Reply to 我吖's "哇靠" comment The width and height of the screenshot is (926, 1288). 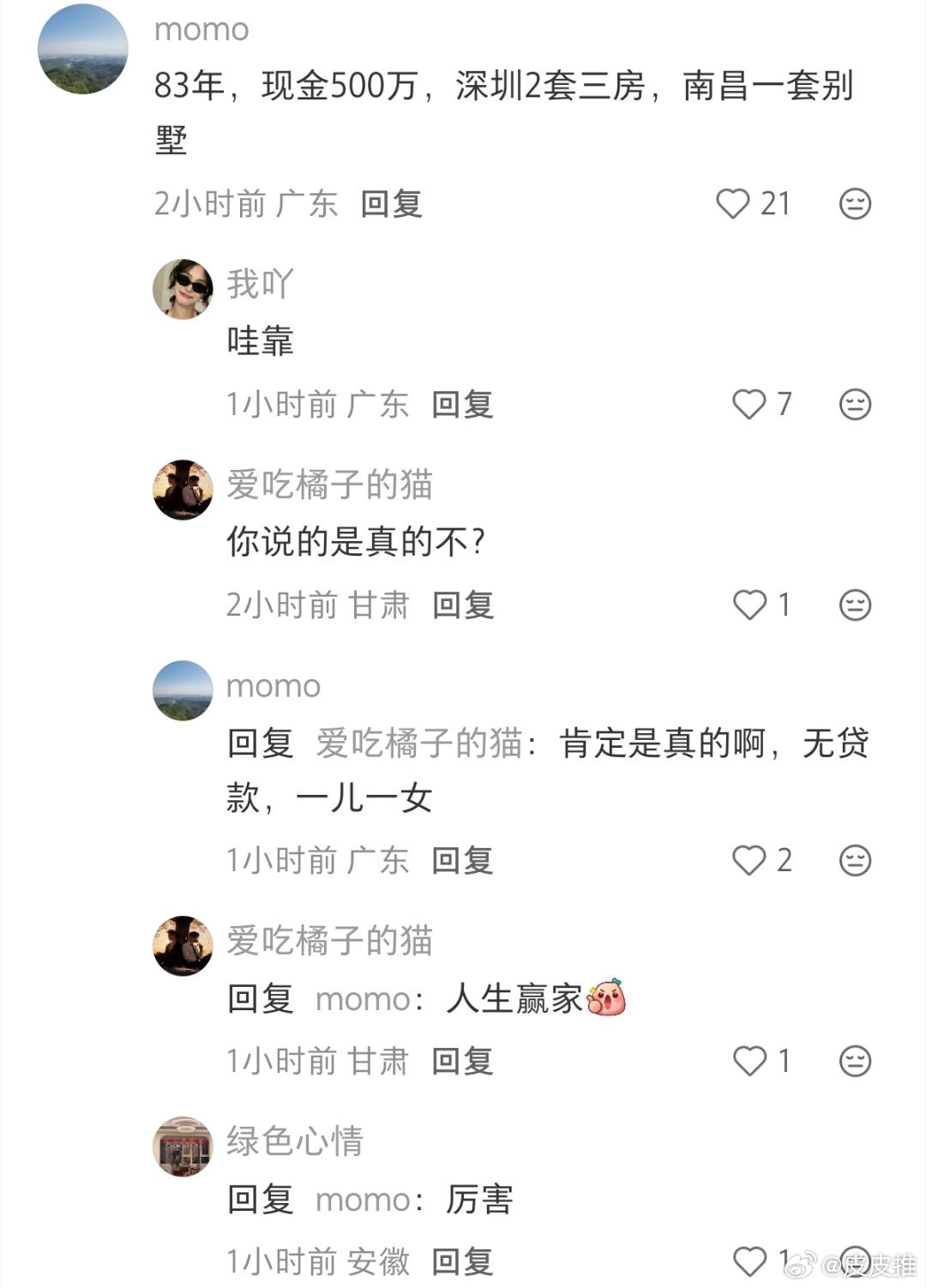pos(462,404)
